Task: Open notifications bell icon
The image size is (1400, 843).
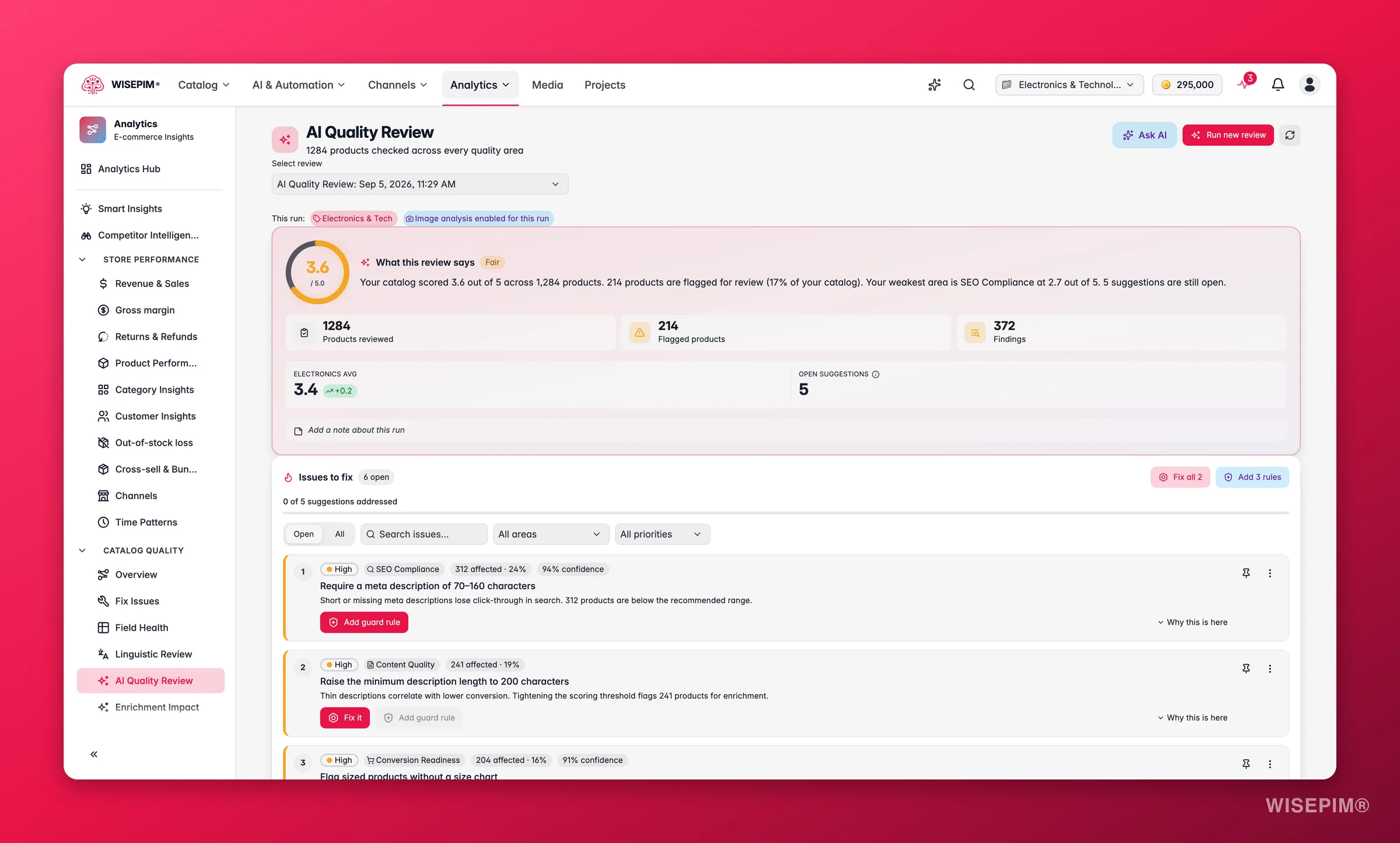Action: (x=1277, y=85)
